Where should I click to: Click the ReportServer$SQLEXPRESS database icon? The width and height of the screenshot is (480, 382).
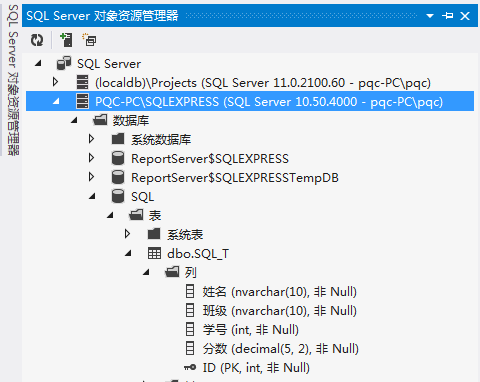point(118,159)
